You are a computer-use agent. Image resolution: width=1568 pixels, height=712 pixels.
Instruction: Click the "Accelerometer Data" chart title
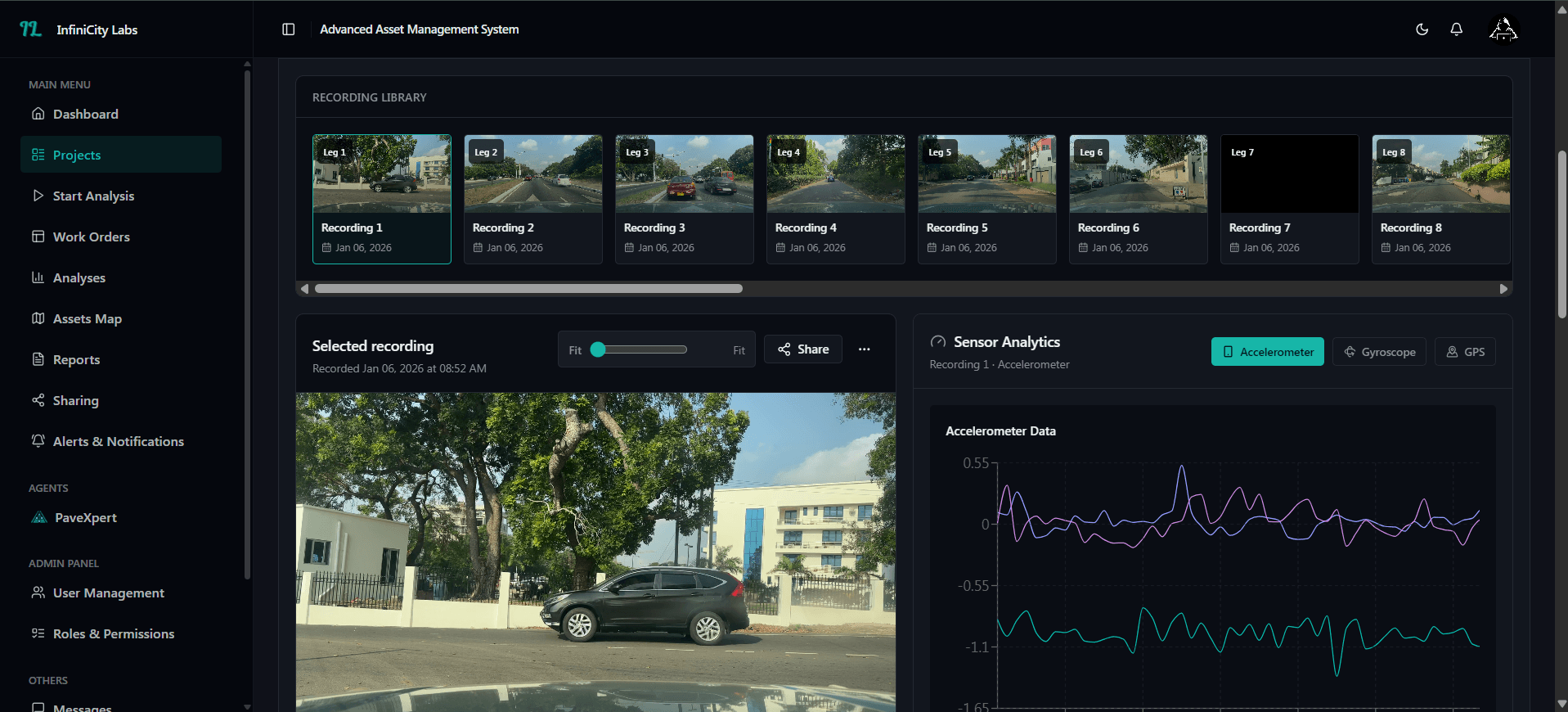[1000, 430]
